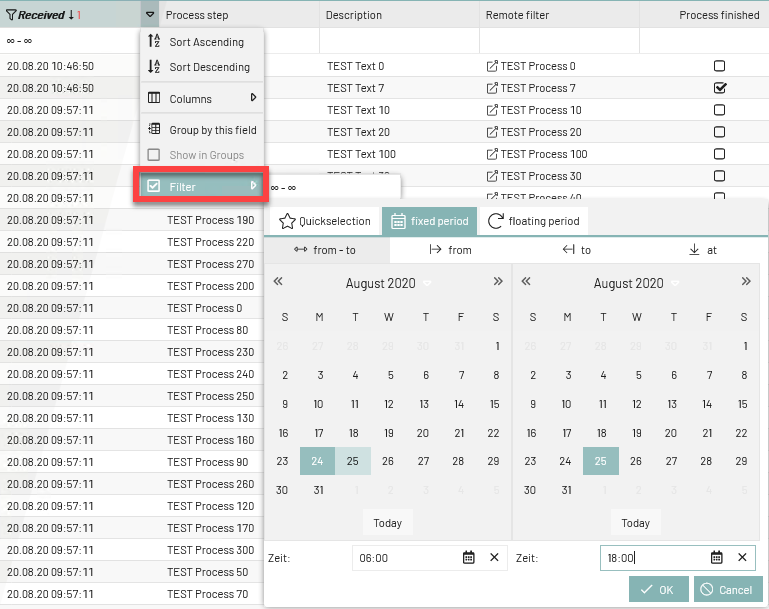Choose Sort Ascending from the column menu
Image resolution: width=769 pixels, height=609 pixels.
click(x=202, y=42)
